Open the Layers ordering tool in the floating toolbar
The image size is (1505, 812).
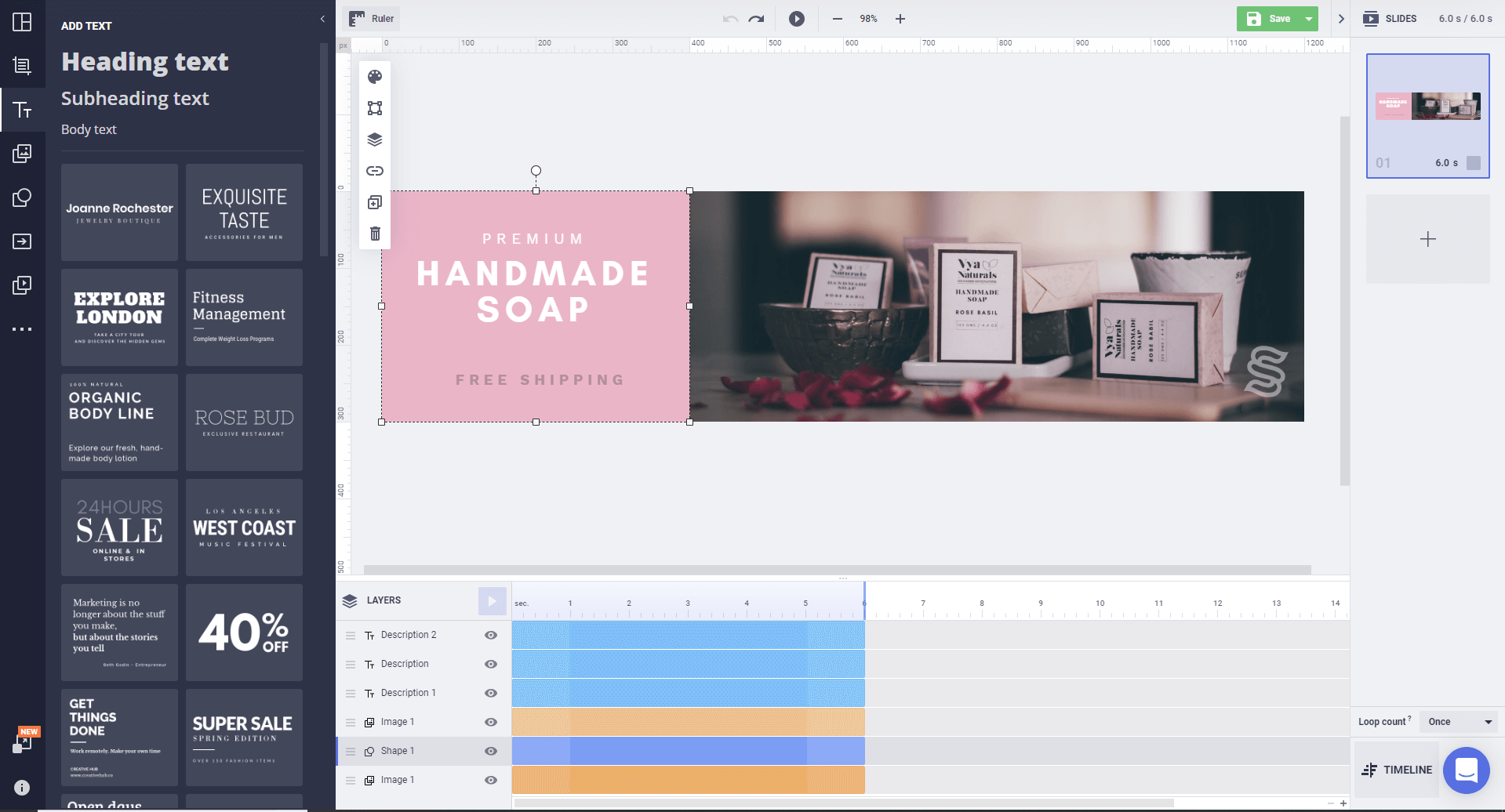tap(375, 139)
